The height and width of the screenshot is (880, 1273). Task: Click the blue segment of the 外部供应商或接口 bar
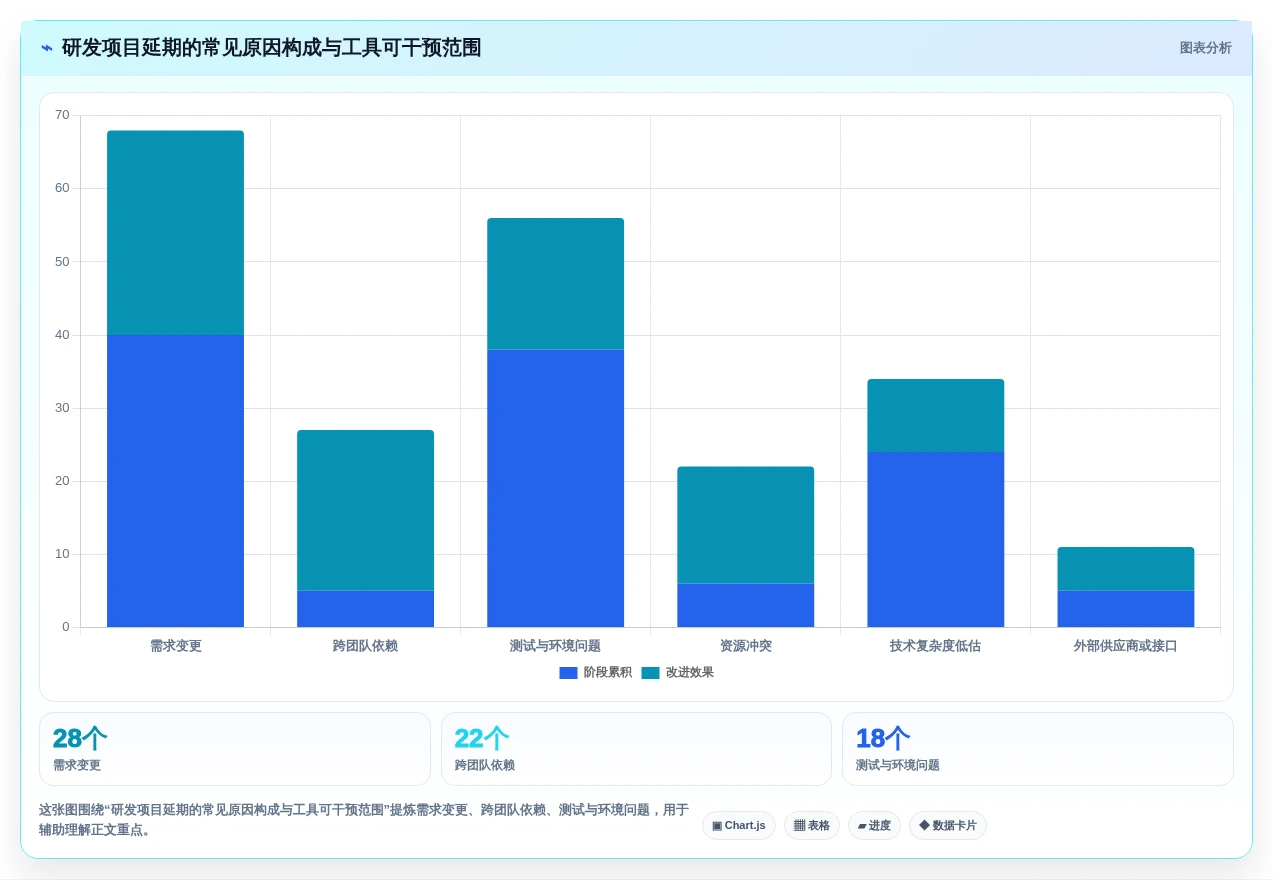[1125, 609]
